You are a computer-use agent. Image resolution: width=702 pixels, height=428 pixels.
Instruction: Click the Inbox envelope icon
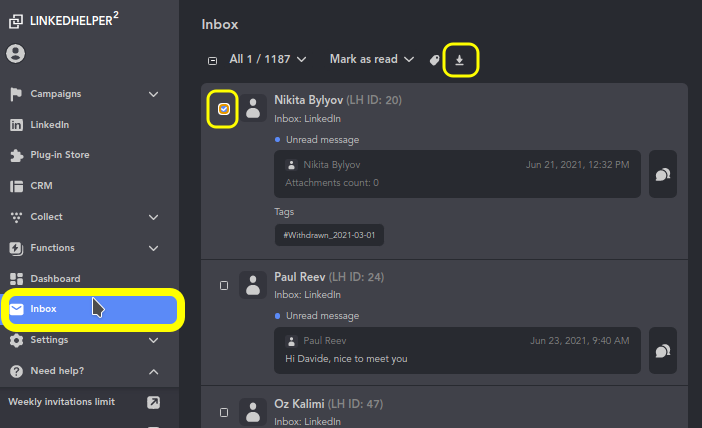pyautogui.click(x=17, y=309)
